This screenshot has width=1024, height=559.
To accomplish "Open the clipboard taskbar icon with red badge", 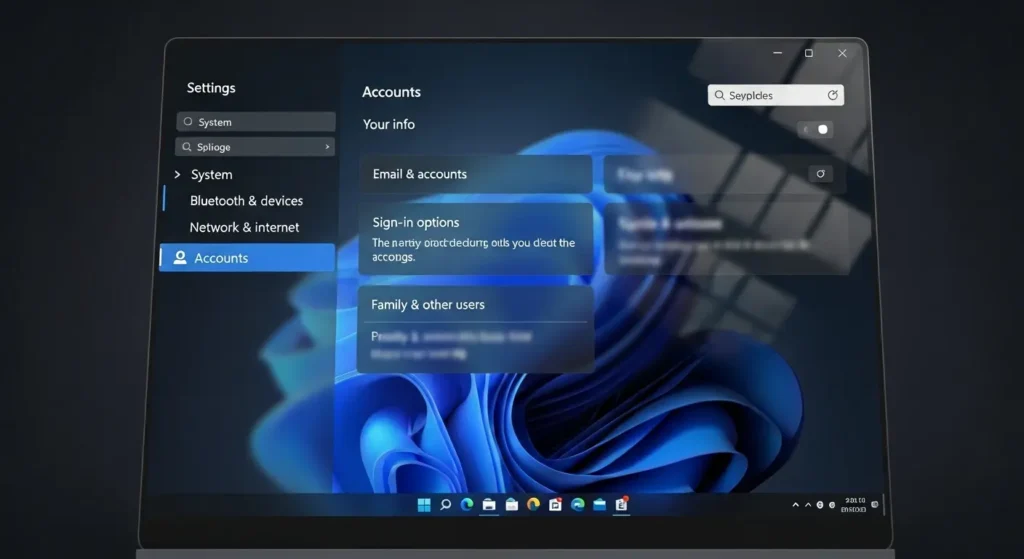I will pos(621,504).
